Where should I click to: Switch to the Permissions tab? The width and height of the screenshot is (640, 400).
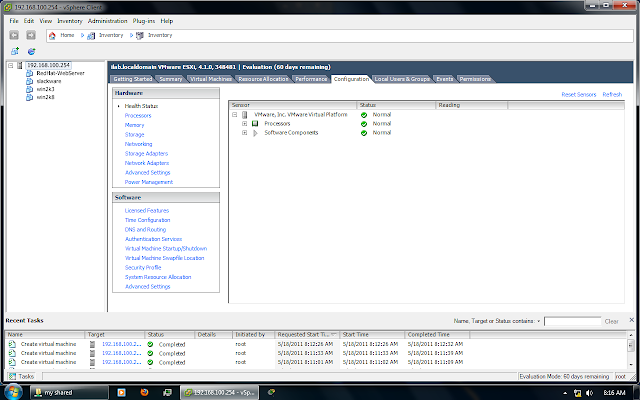click(475, 79)
